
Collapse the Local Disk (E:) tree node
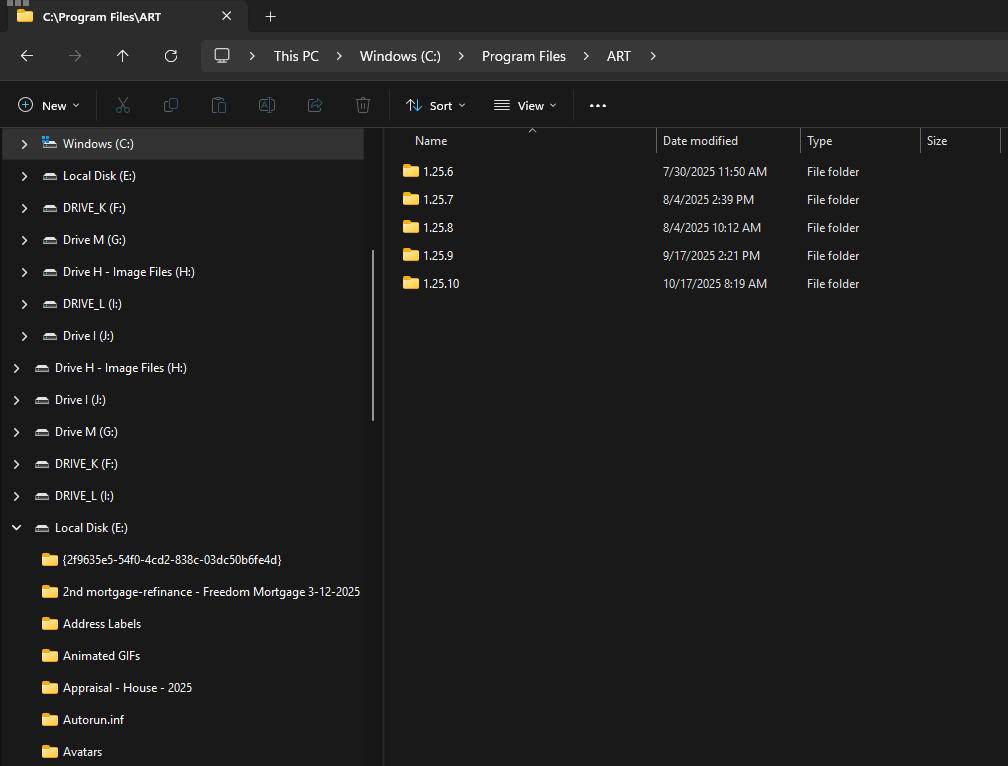pos(16,528)
